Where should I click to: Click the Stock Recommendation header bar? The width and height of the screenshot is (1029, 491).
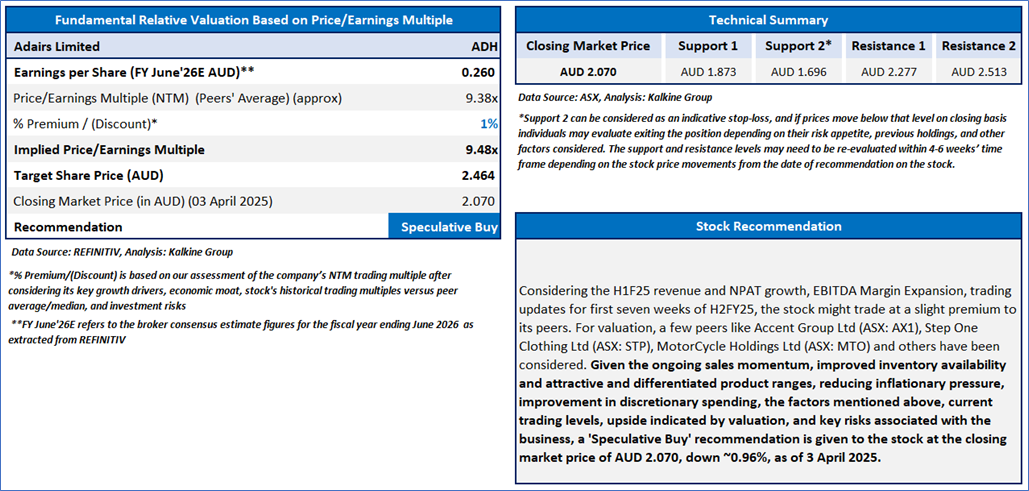tap(768, 226)
